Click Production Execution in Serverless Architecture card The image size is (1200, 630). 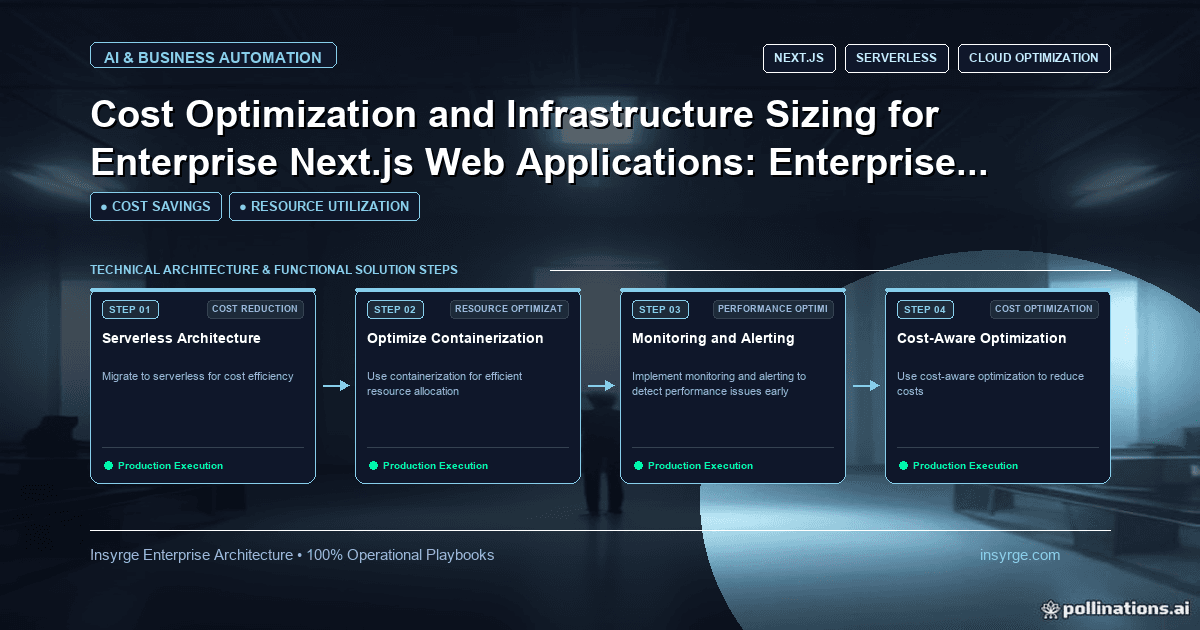click(170, 465)
